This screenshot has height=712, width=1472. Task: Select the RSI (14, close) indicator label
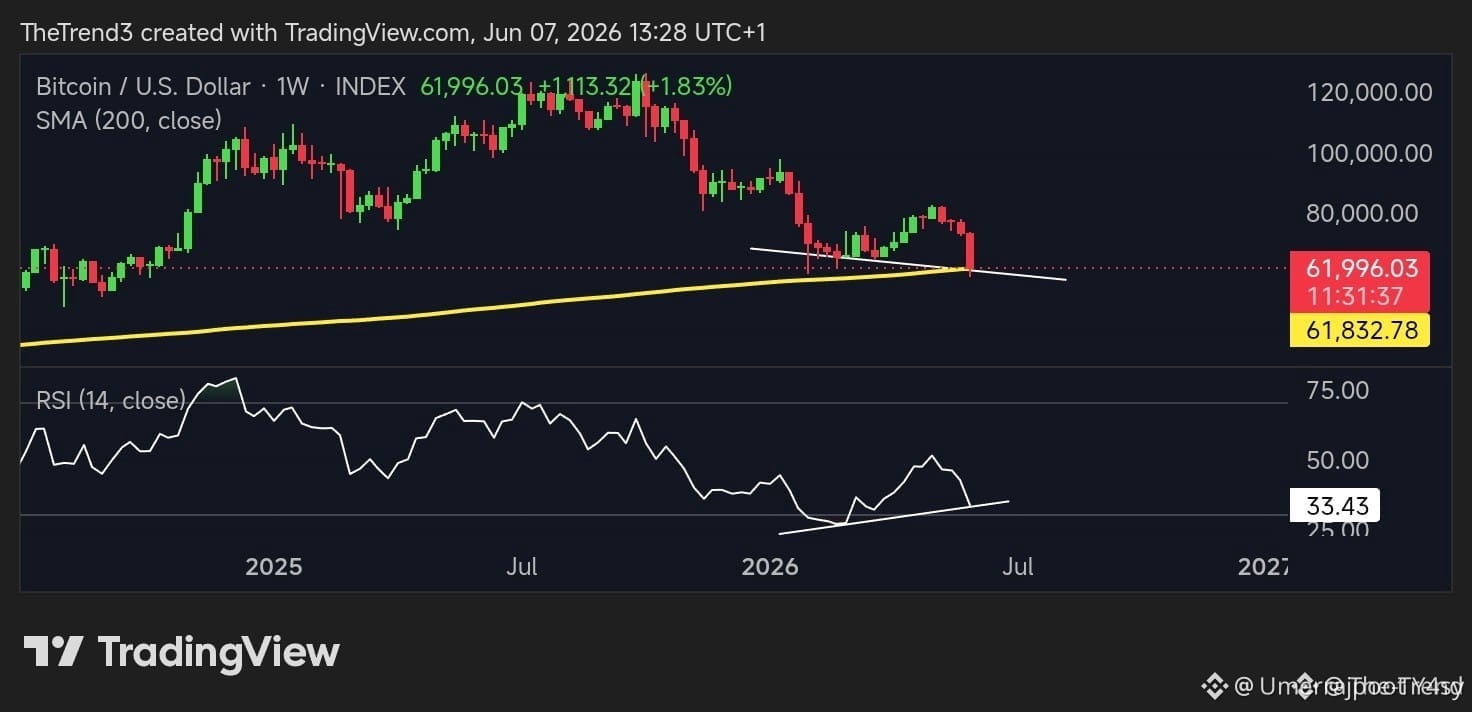point(111,401)
